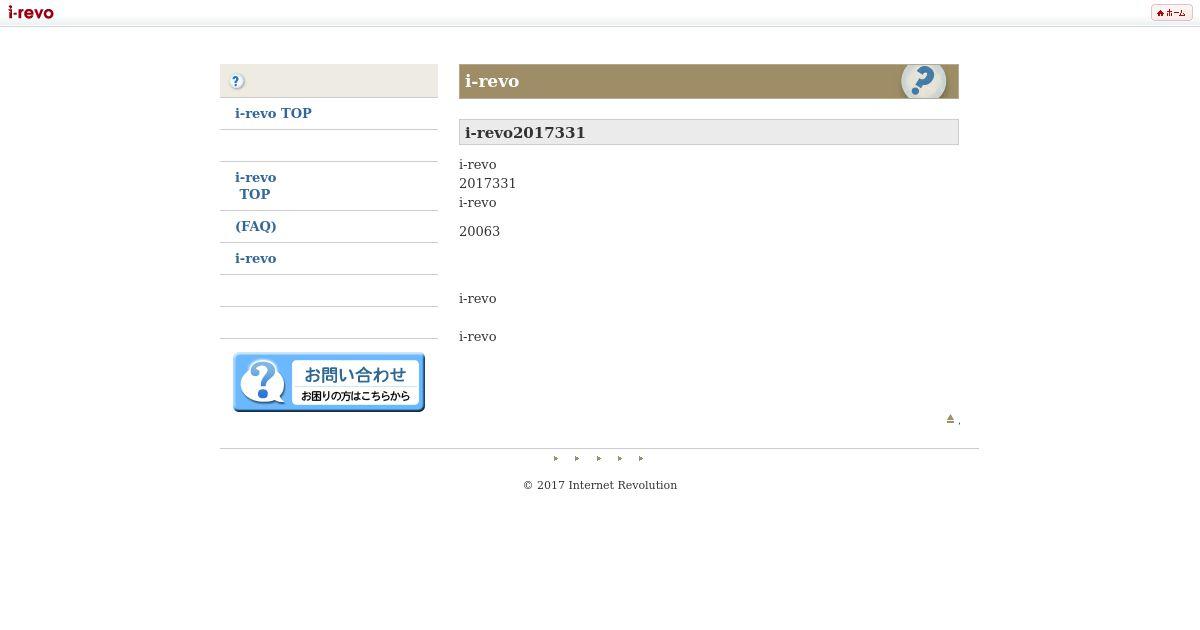Click the "2017331" line in the article body
1200x630 pixels.
point(487,183)
